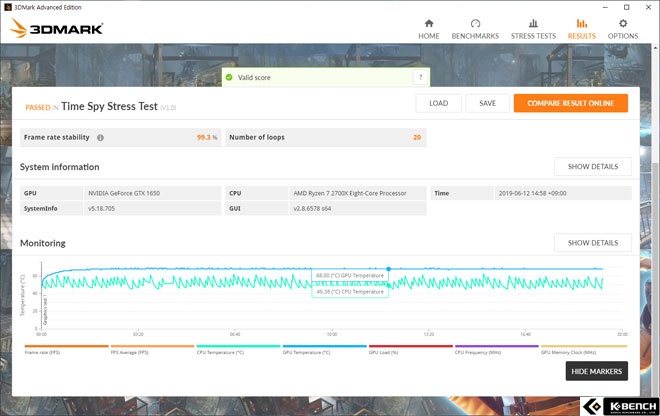Select the RESULTS tab
Screen dimensions: 660x416
(x=582, y=29)
